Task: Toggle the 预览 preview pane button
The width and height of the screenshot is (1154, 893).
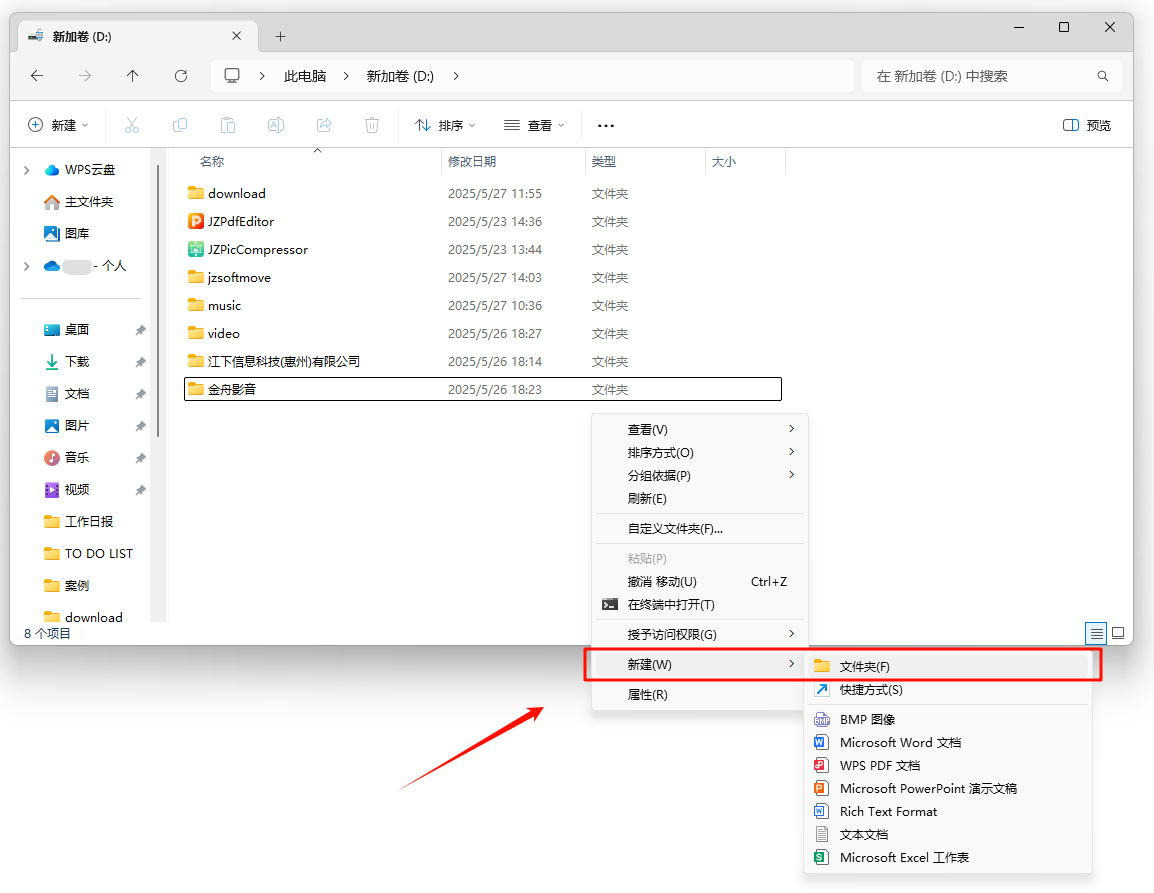Action: pos(1087,125)
